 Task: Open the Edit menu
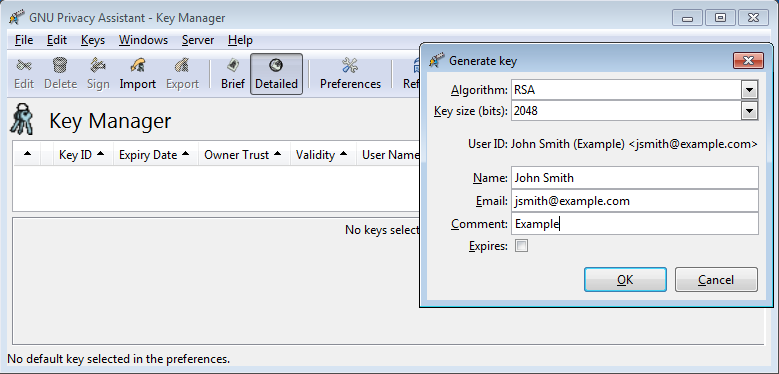(x=57, y=40)
